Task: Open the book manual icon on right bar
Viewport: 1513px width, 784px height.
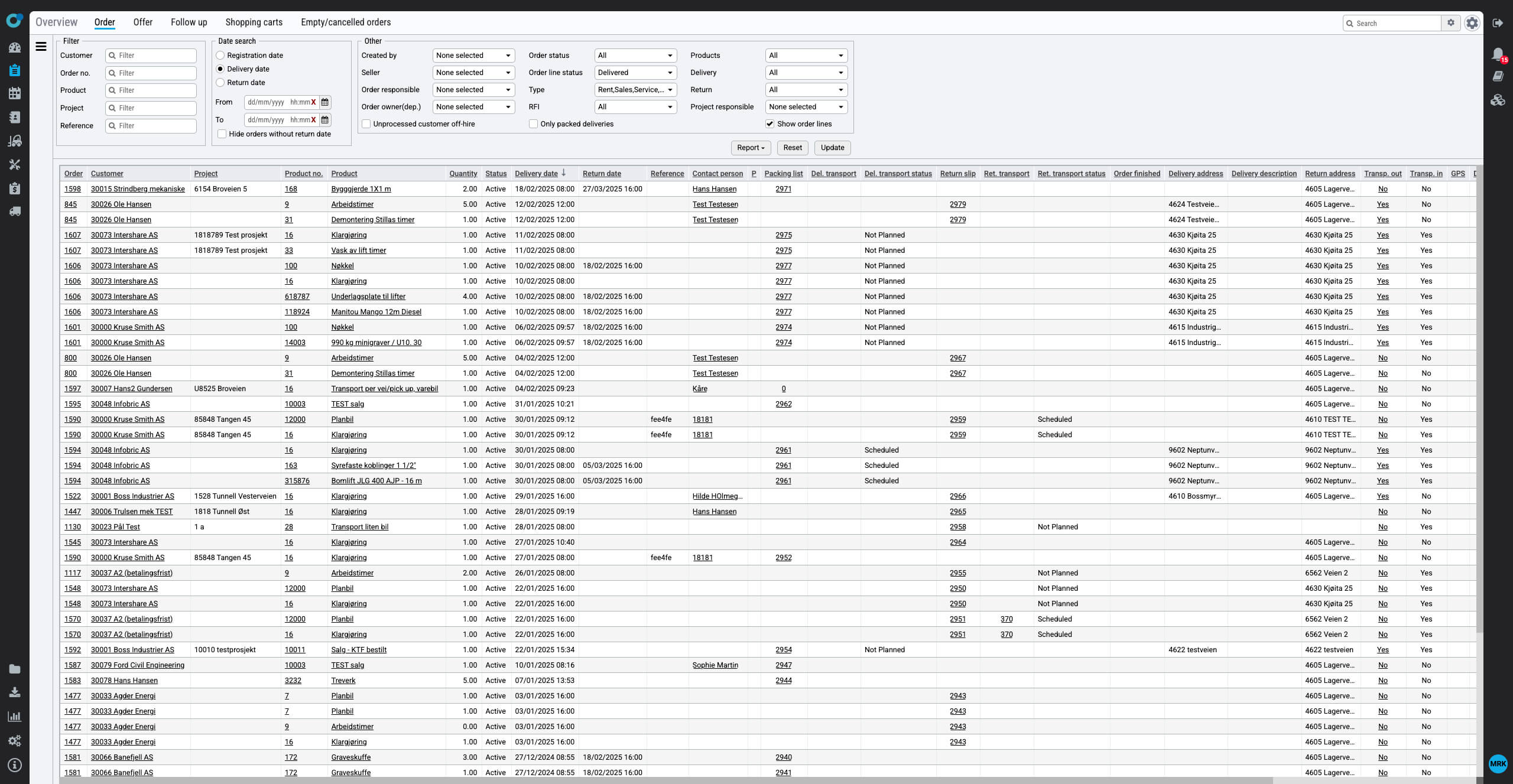Action: (x=1498, y=76)
